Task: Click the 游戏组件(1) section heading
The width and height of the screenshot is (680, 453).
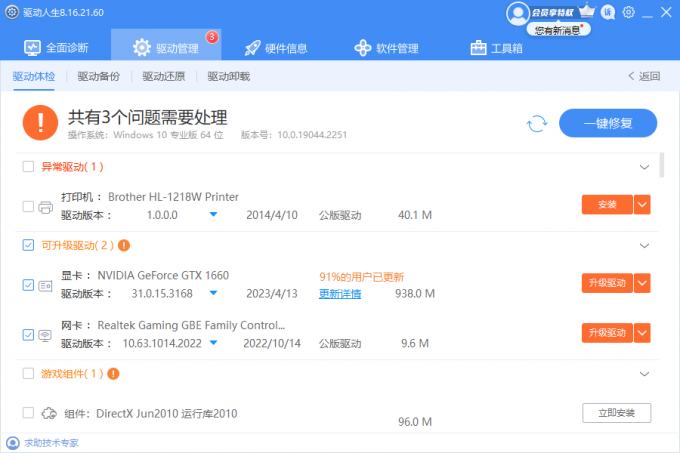Action: point(72,374)
